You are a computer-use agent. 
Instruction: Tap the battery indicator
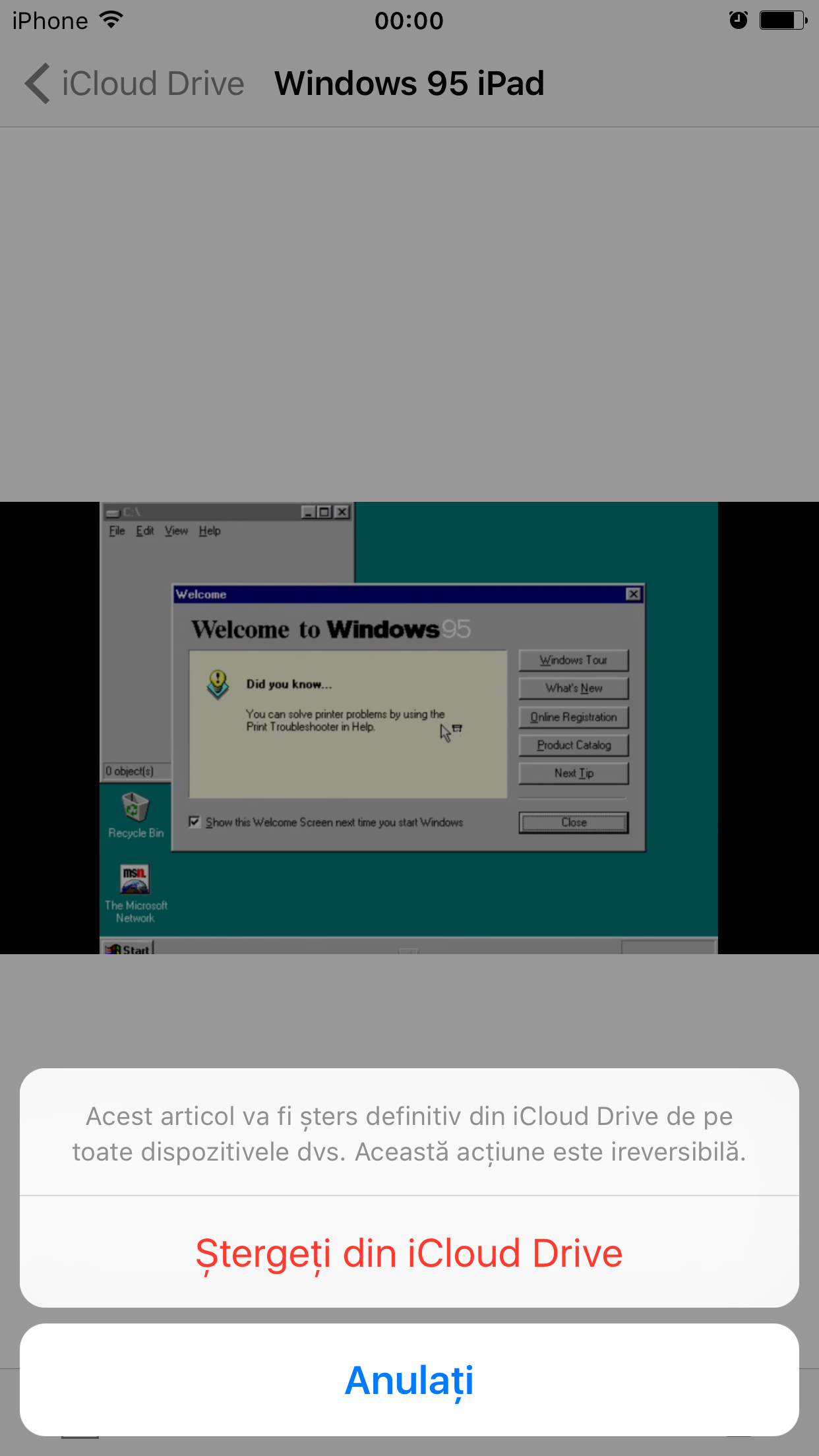(783, 20)
